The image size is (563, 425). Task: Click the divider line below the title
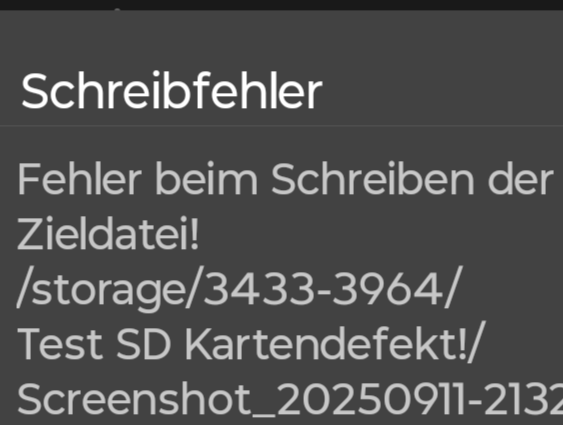(282, 126)
